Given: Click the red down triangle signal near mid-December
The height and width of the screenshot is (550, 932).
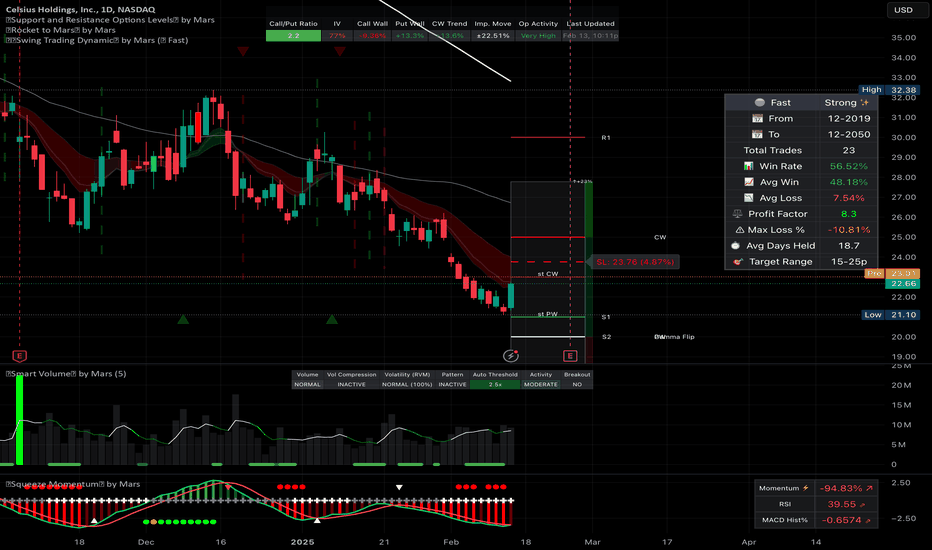Looking at the screenshot, I should 243,52.
